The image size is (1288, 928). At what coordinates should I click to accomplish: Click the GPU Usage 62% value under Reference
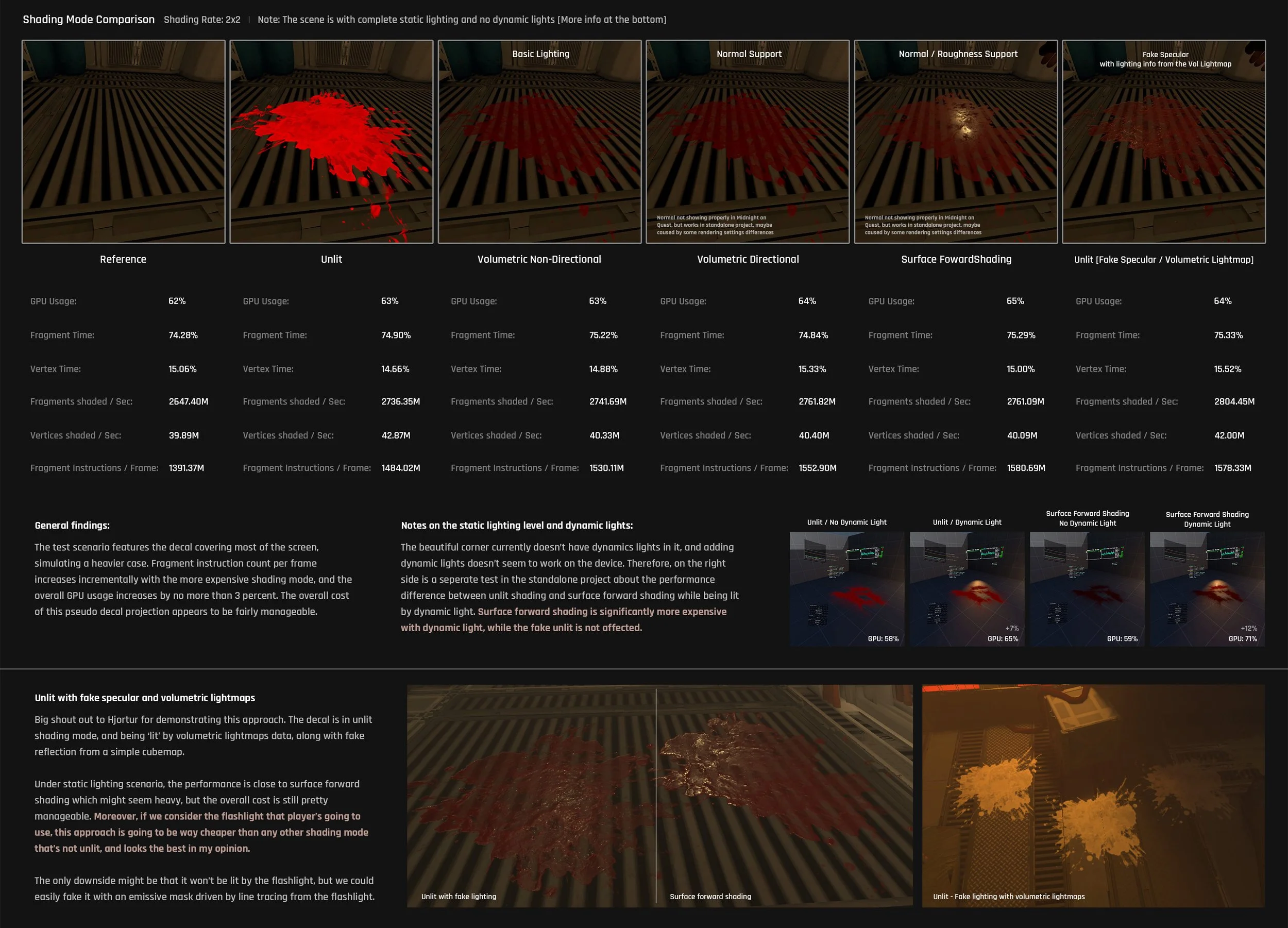[x=177, y=301]
